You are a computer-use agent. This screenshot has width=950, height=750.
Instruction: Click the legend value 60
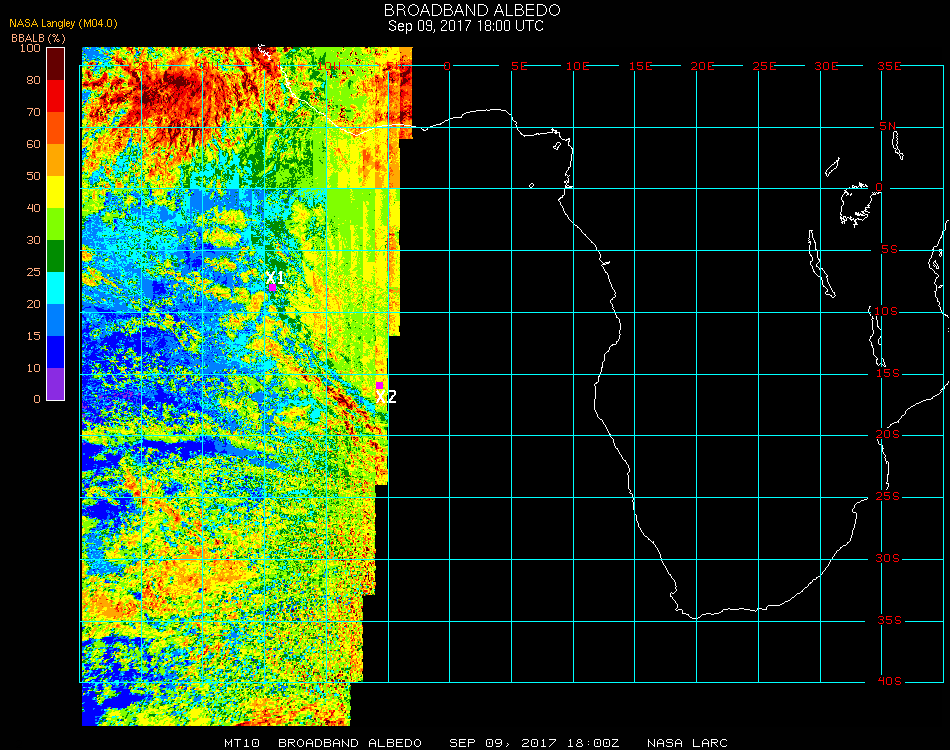pos(33,144)
